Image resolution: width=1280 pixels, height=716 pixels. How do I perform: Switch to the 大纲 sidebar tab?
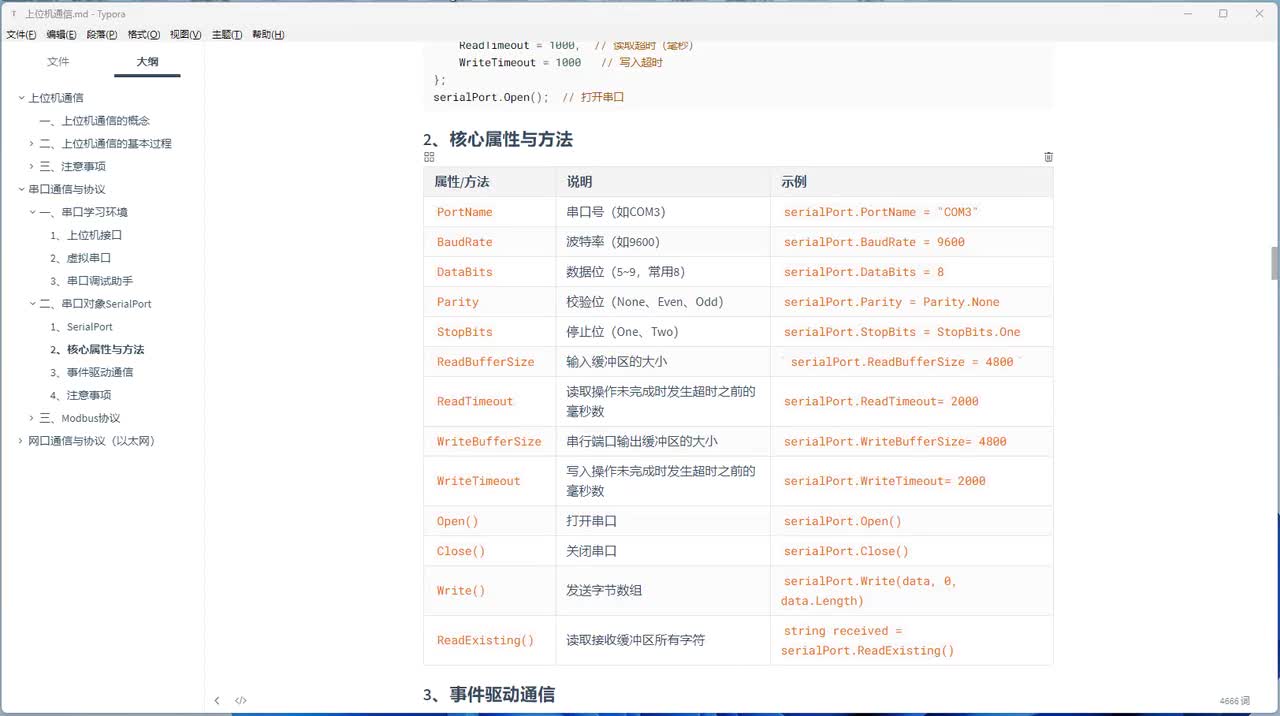click(x=147, y=62)
